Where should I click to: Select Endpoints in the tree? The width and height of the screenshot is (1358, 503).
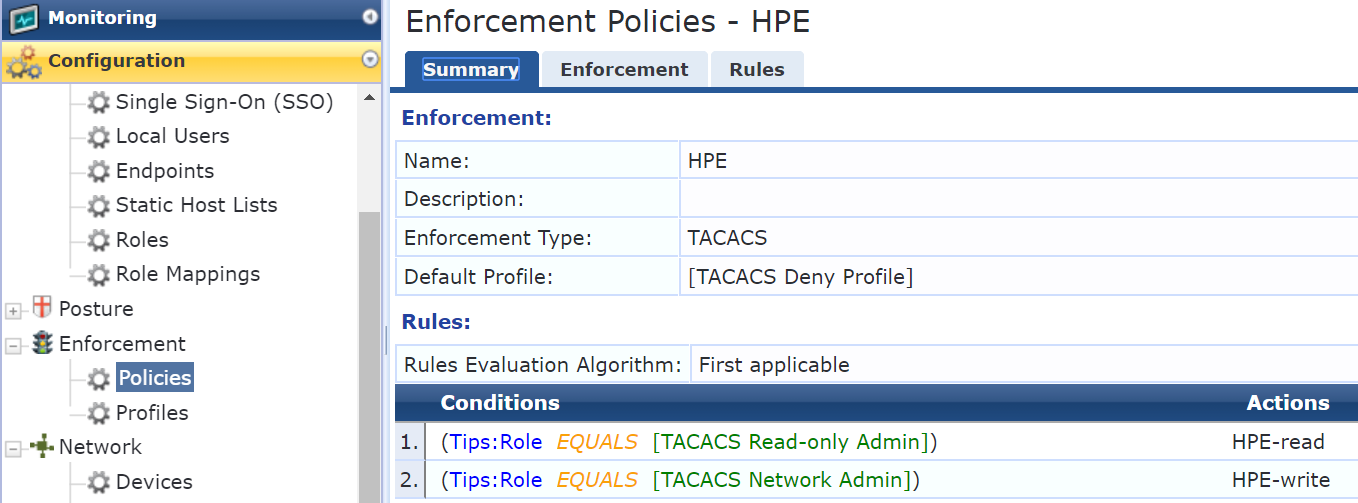pyautogui.click(x=165, y=171)
